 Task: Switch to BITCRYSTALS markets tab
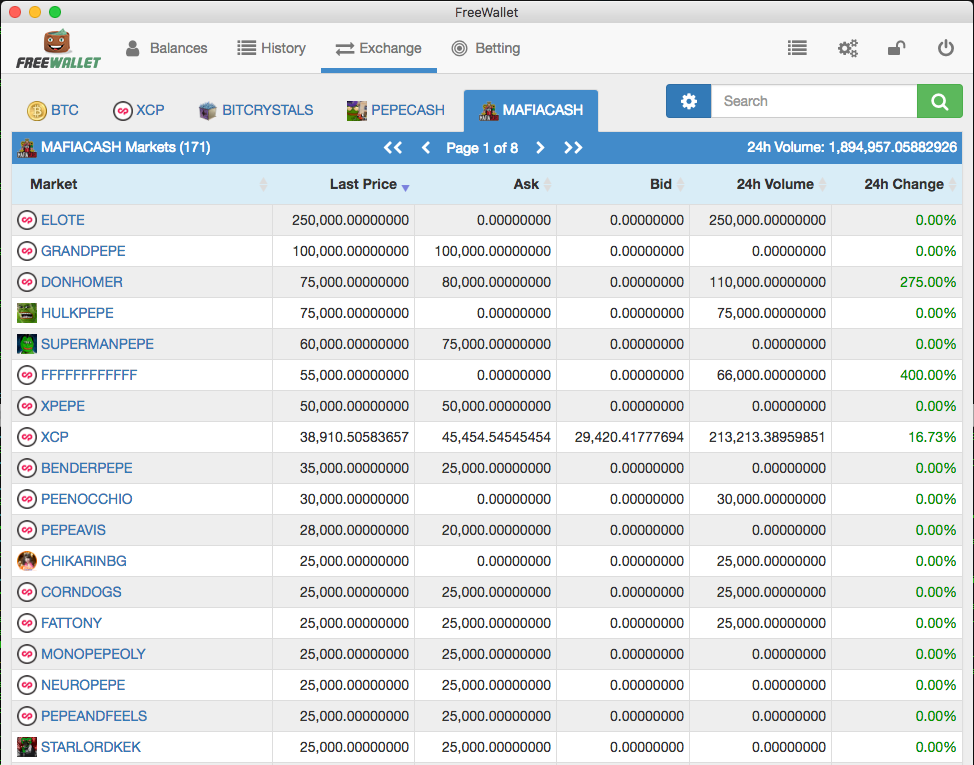[x=255, y=111]
